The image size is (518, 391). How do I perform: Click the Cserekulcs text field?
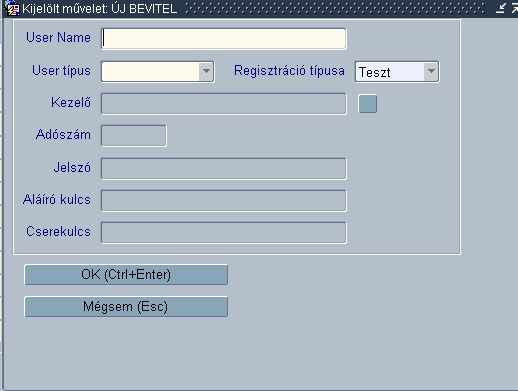point(224,232)
